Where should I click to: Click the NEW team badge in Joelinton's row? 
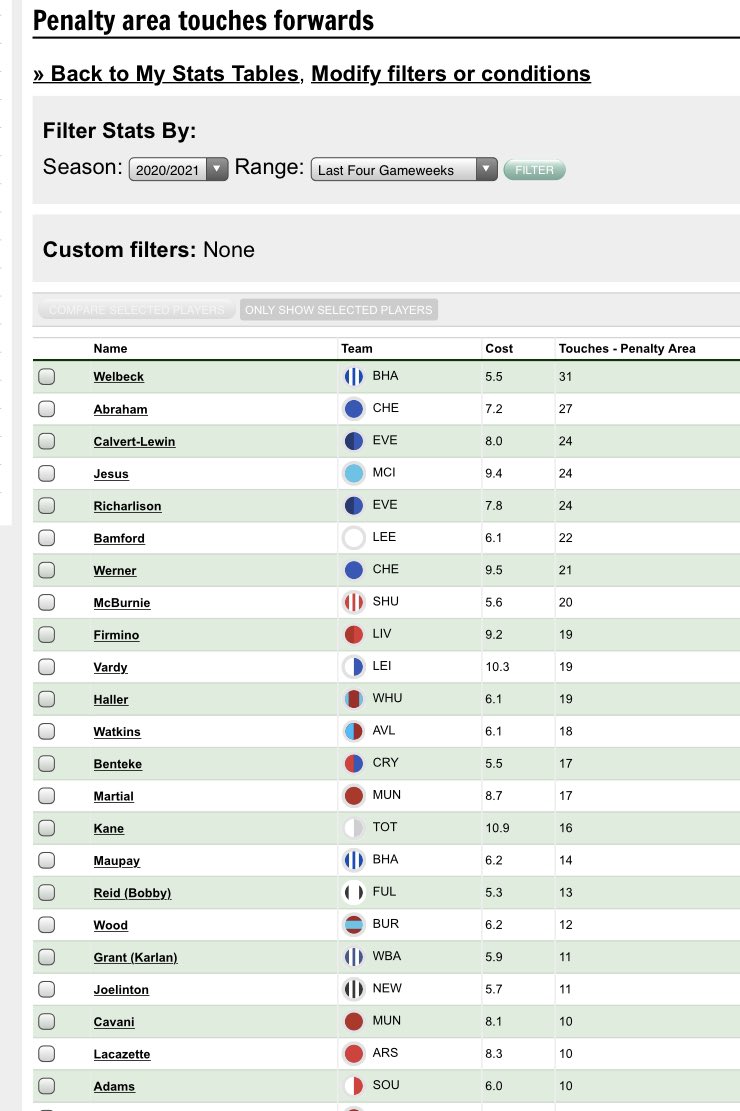[354, 989]
